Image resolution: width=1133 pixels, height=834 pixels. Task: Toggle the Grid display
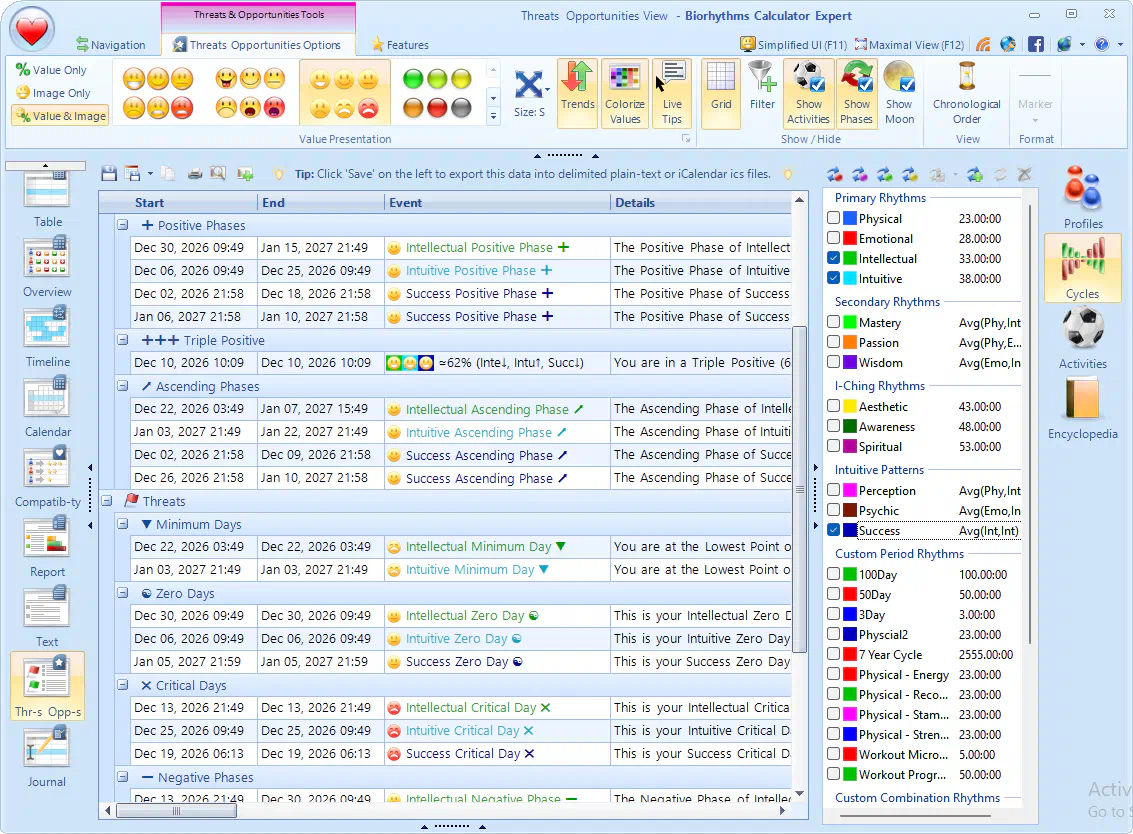tap(720, 94)
